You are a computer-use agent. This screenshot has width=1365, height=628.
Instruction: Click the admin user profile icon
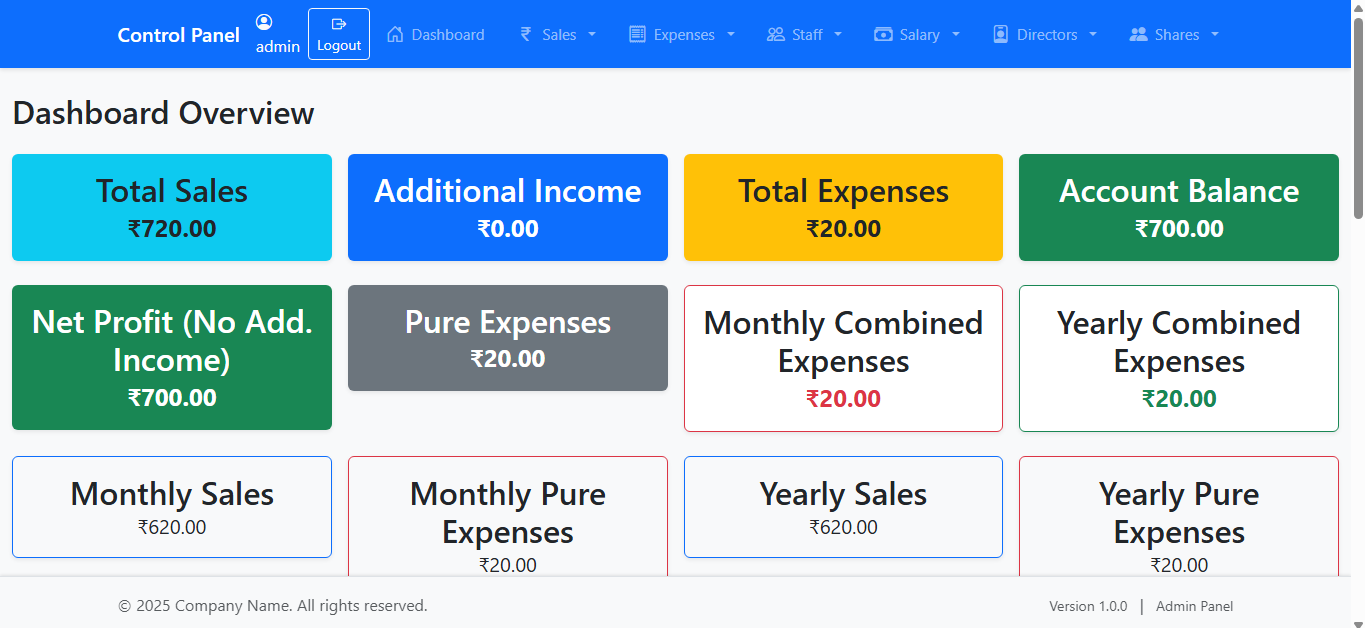pos(263,22)
